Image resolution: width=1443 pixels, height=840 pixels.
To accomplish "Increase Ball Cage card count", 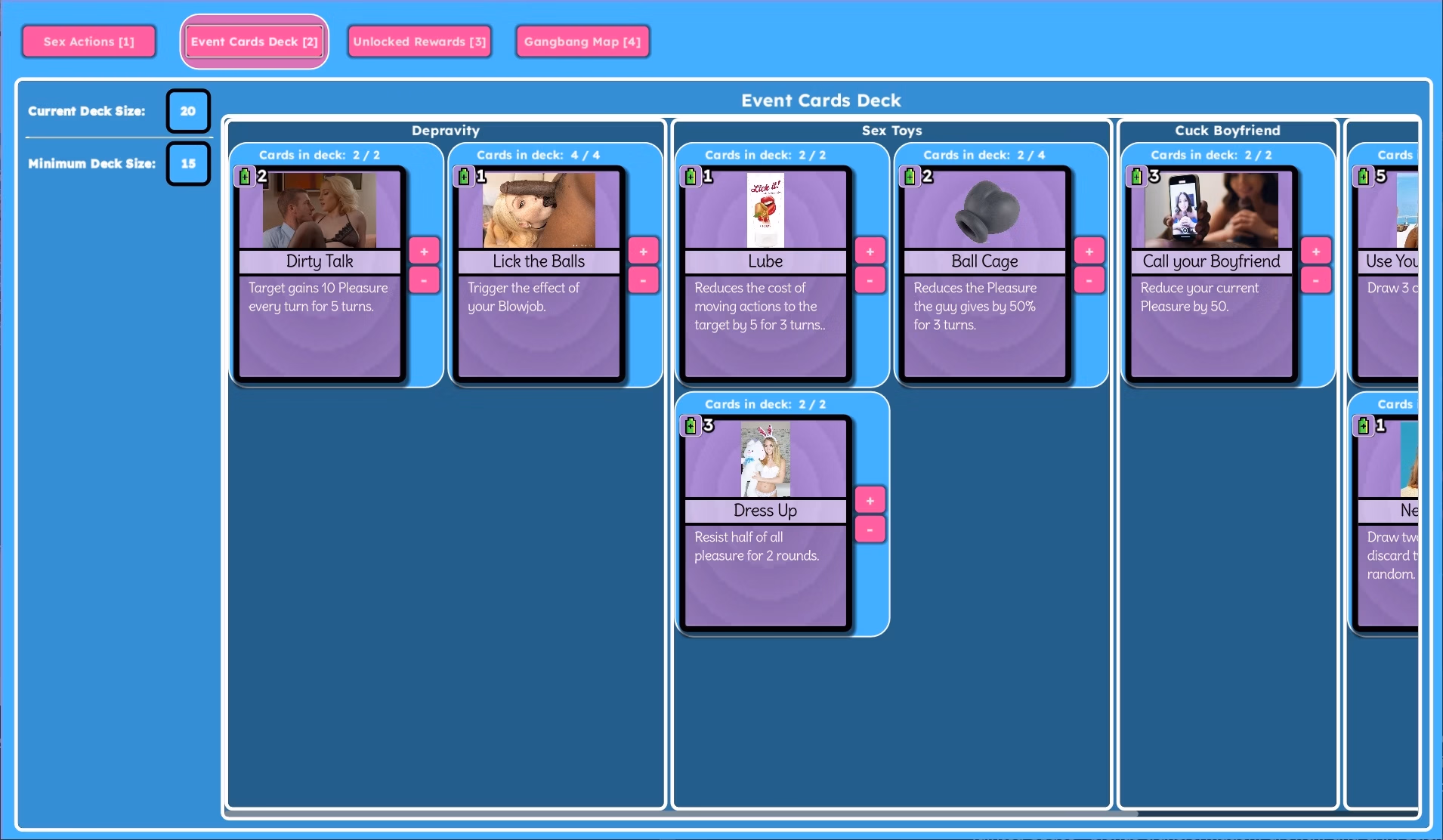I will 1089,252.
